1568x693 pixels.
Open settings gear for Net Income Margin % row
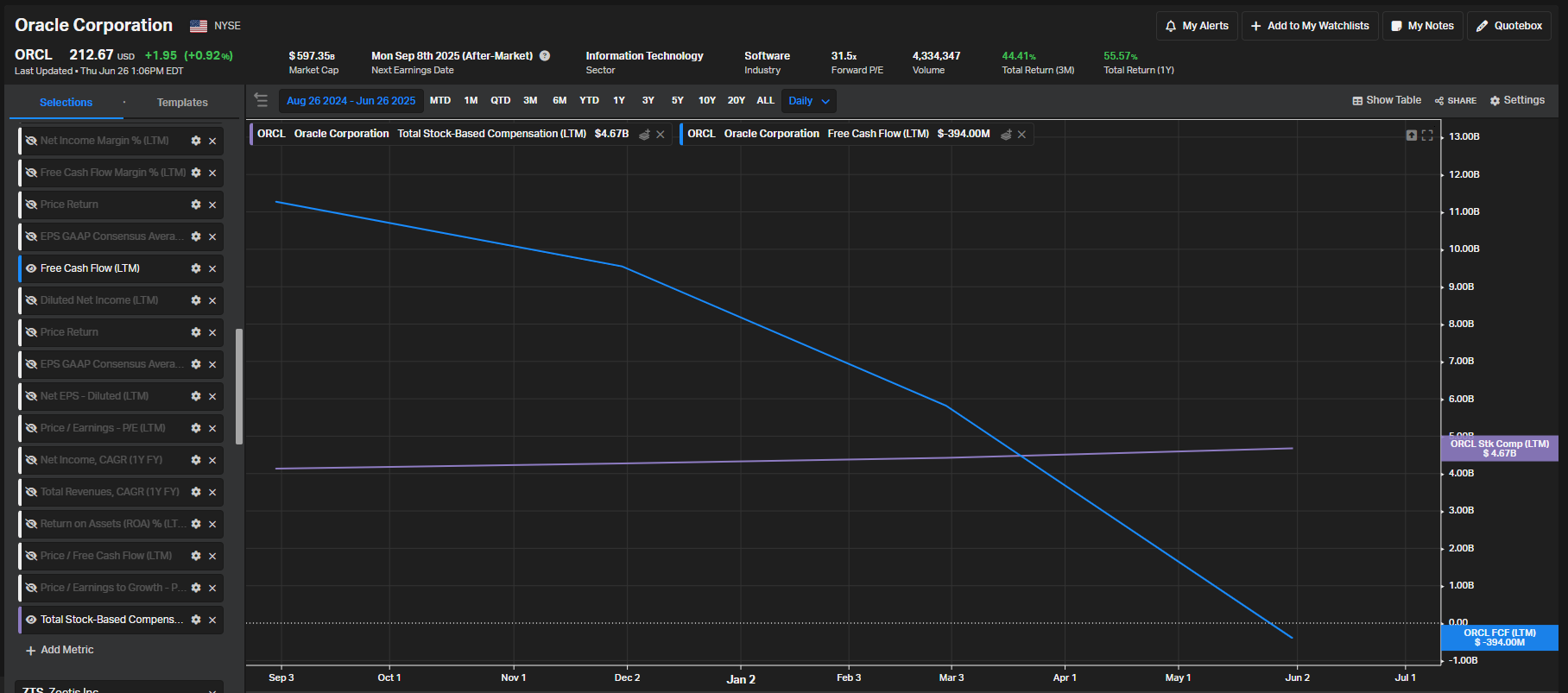pos(196,141)
